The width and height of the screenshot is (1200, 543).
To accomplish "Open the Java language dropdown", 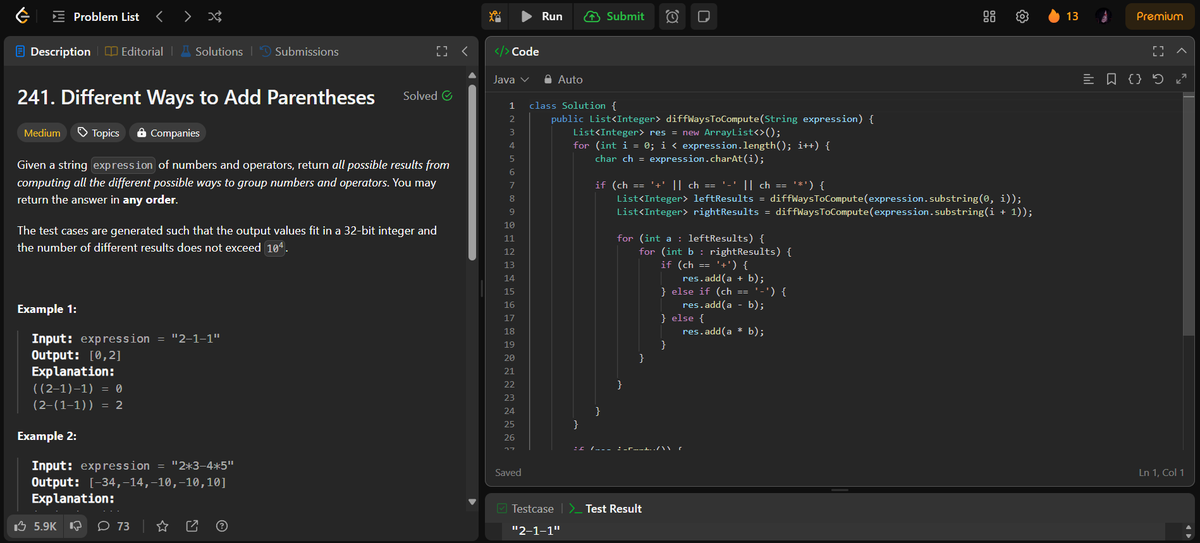I will (x=511, y=79).
